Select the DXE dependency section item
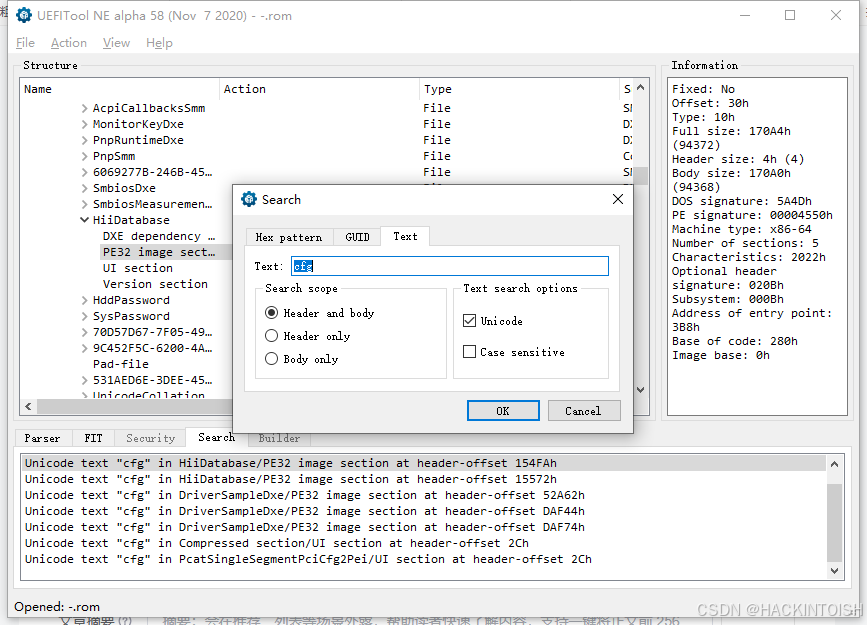 coord(159,236)
